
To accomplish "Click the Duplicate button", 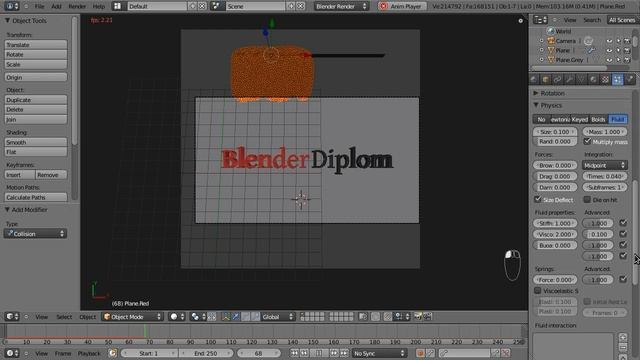I will click(36, 100).
